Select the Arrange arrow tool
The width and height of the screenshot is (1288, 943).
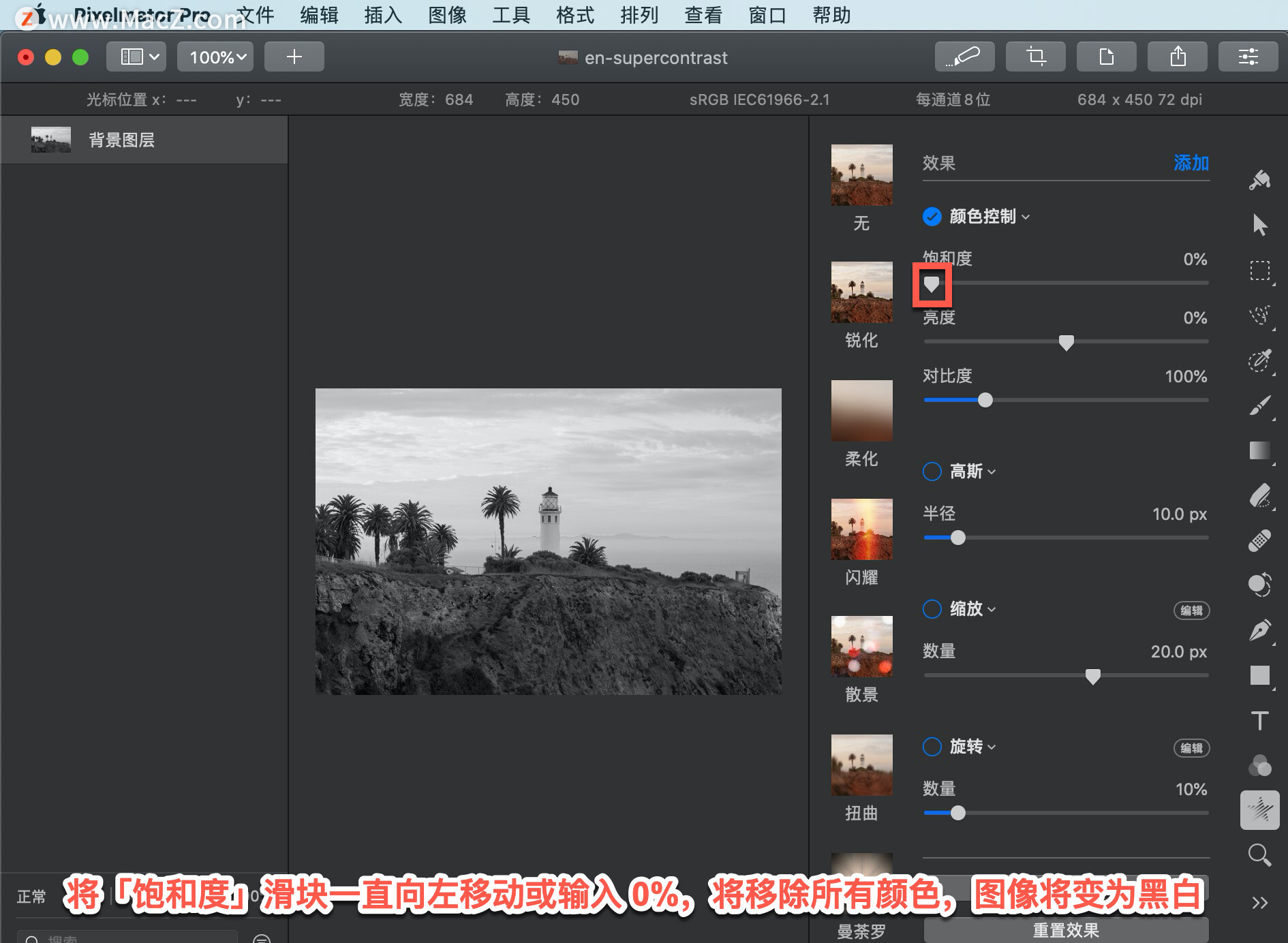point(1259,225)
